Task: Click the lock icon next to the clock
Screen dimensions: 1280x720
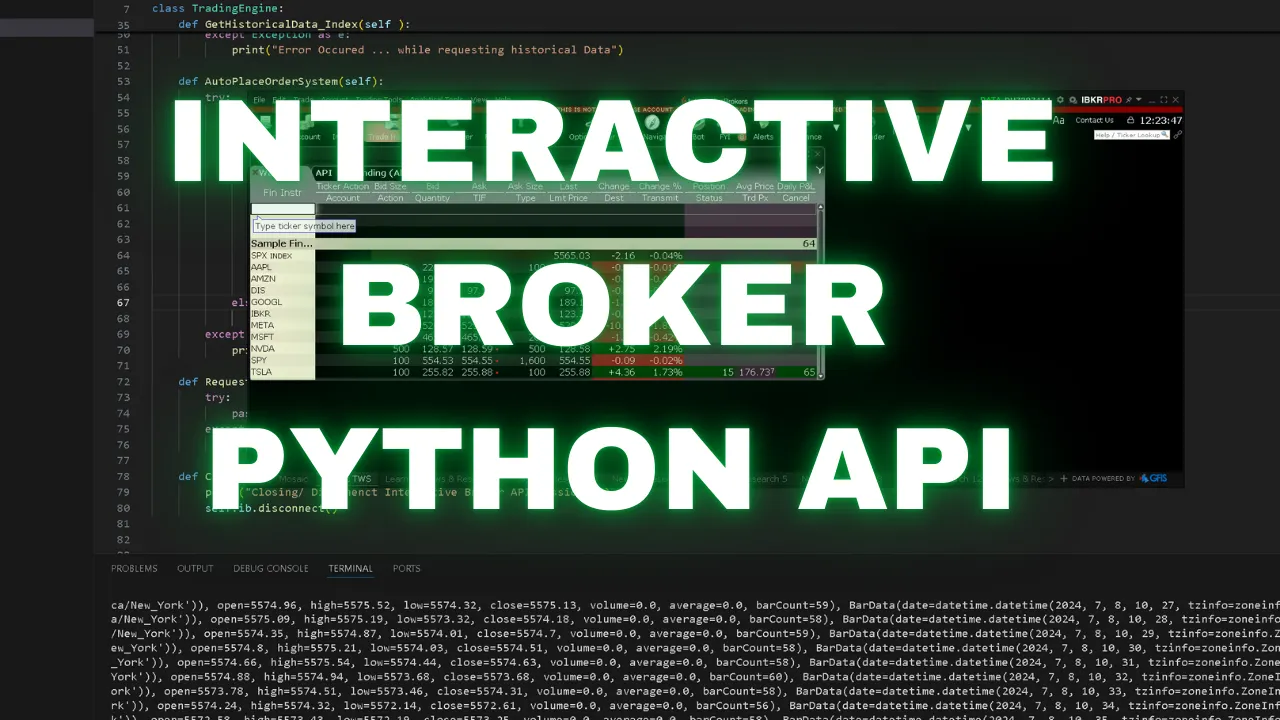Action: 1131,120
